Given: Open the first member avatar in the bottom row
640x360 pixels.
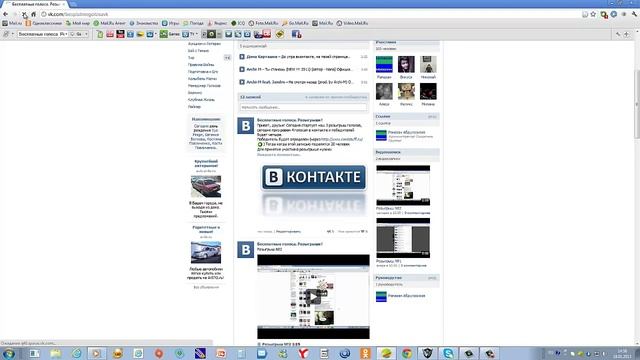Looking at the screenshot, I should click(384, 91).
